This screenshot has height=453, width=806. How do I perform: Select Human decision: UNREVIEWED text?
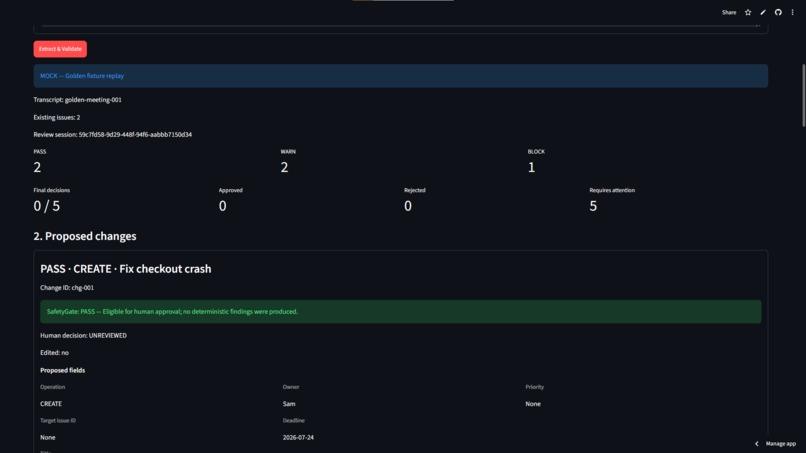83,335
